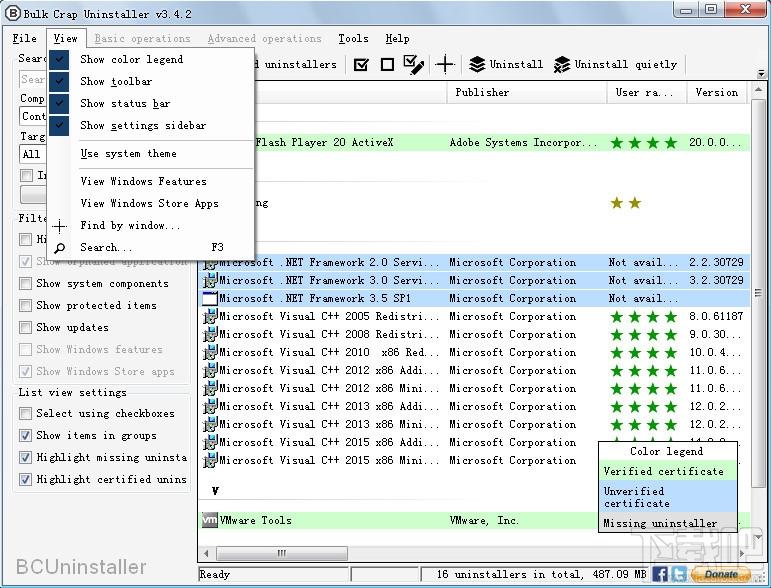Select Use system theme menu item
Viewport: 771px width, 588px height.
151,154
